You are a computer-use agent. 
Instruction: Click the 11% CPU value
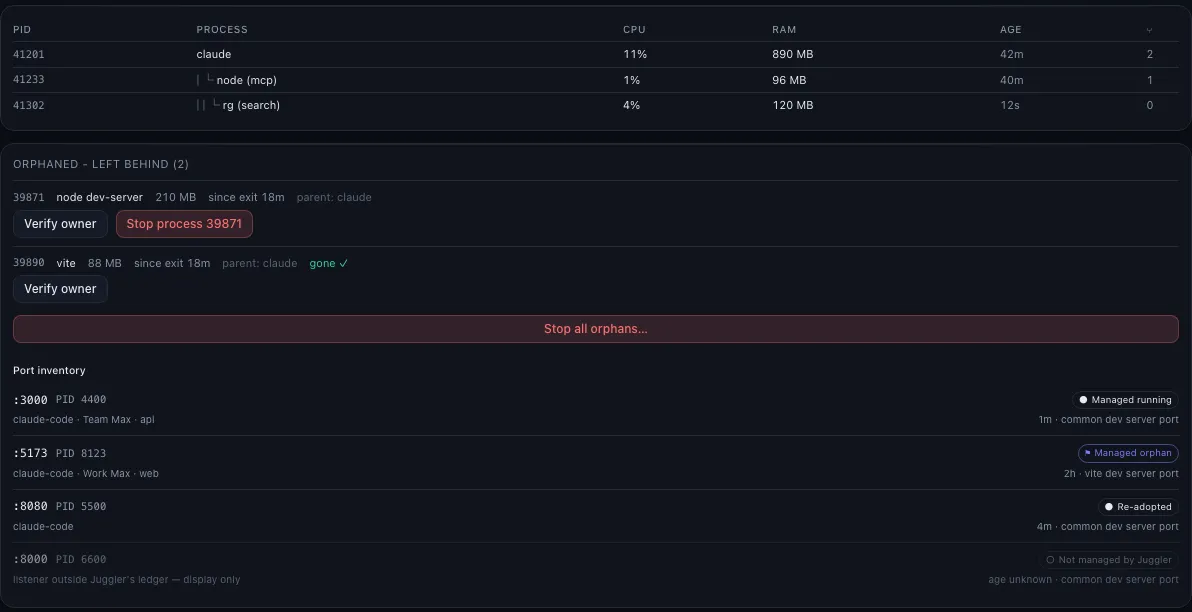pyautogui.click(x=634, y=55)
